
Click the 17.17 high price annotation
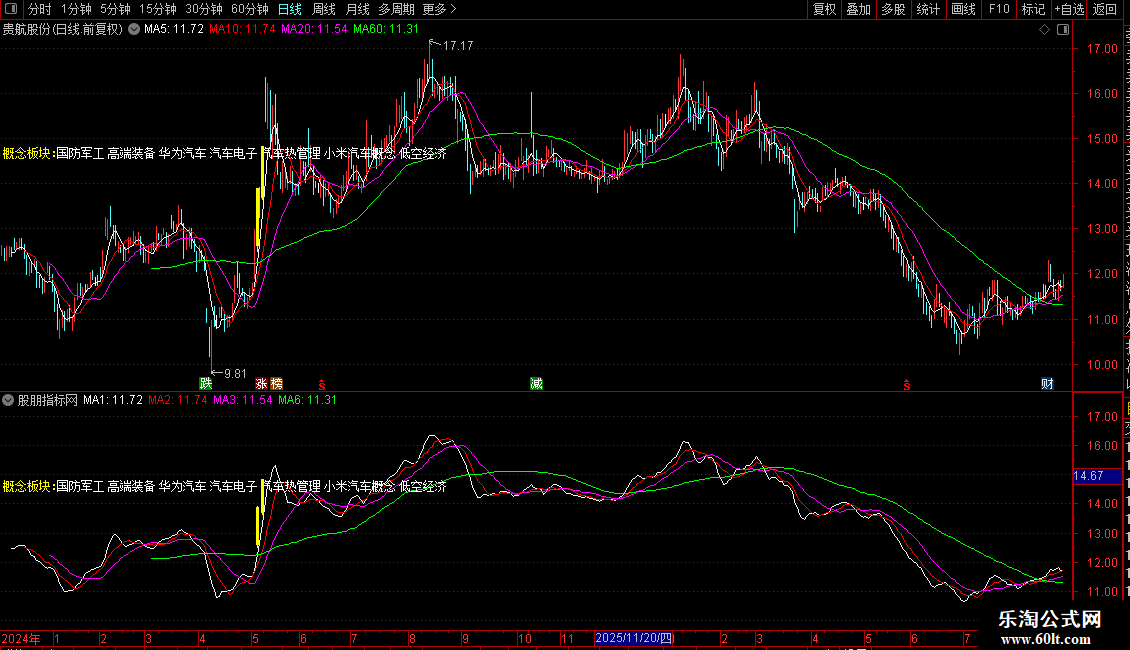(x=458, y=45)
